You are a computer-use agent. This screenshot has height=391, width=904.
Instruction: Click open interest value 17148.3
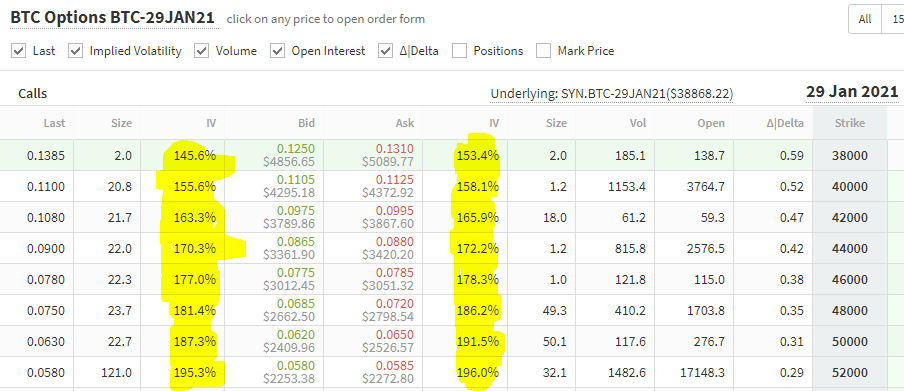[x=703, y=373]
